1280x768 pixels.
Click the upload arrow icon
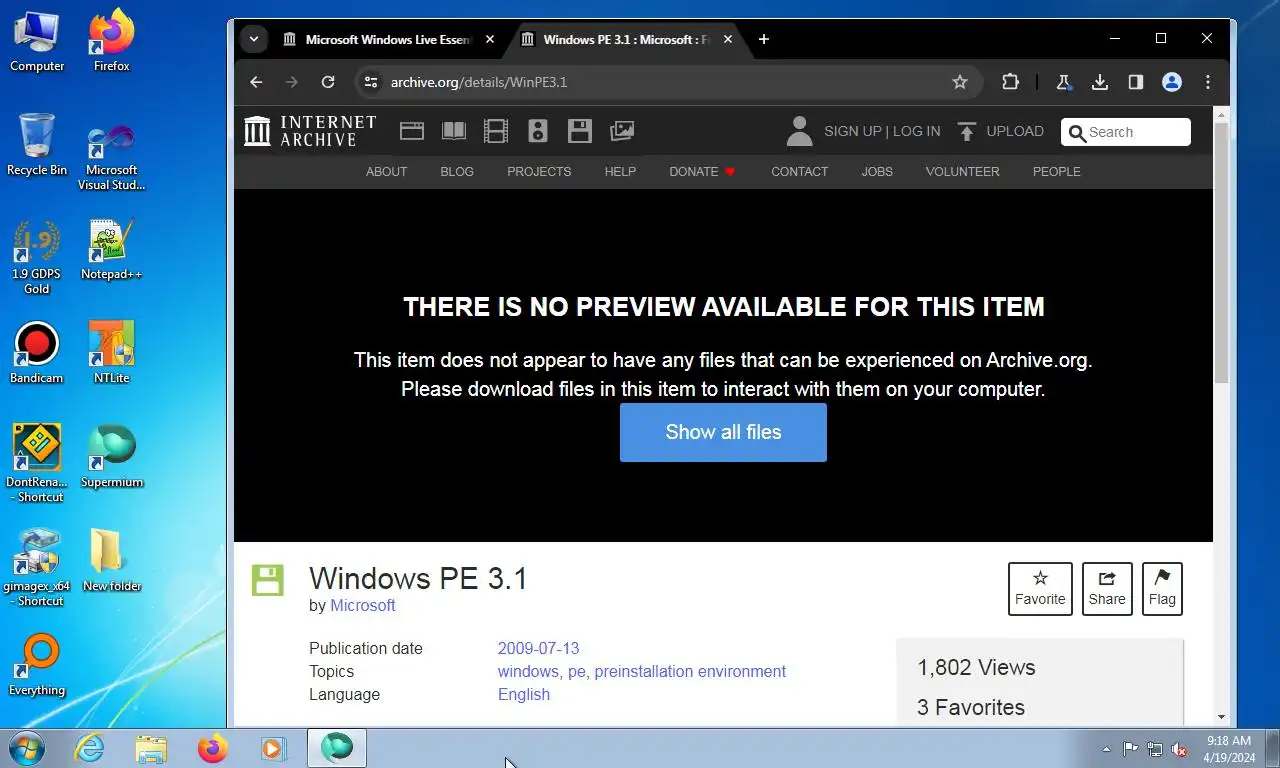(966, 131)
